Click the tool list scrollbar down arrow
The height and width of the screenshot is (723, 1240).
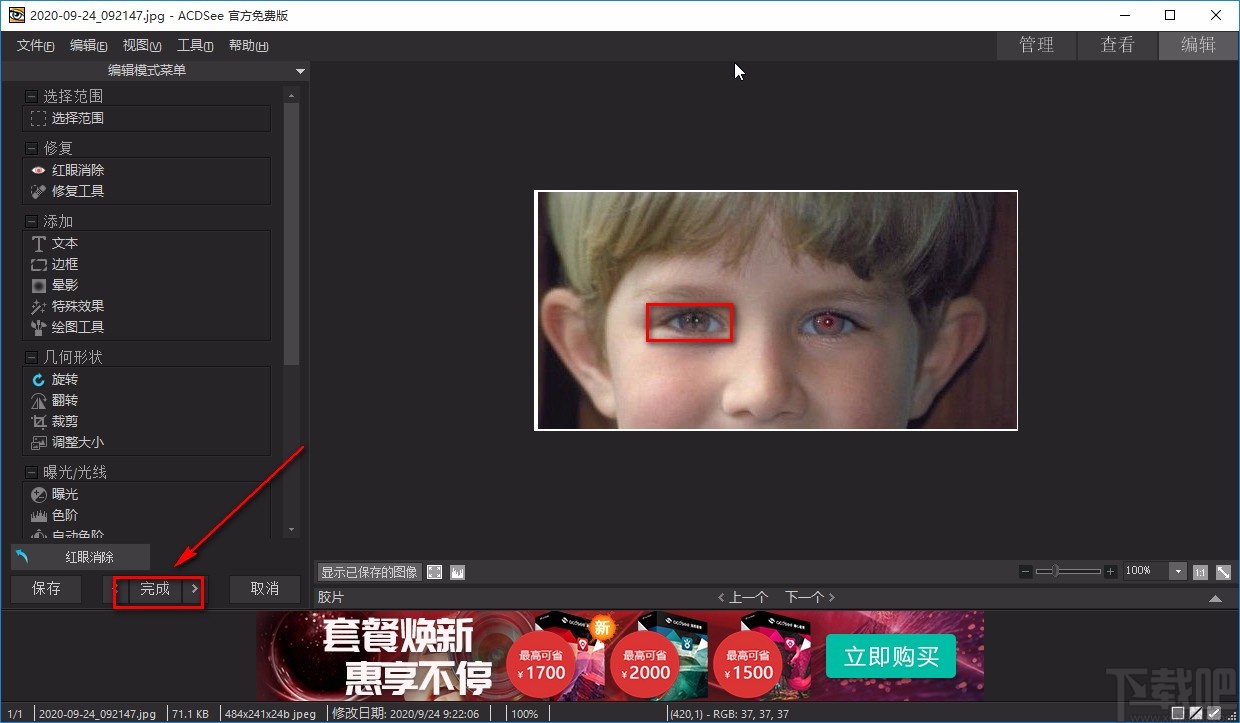coord(292,529)
